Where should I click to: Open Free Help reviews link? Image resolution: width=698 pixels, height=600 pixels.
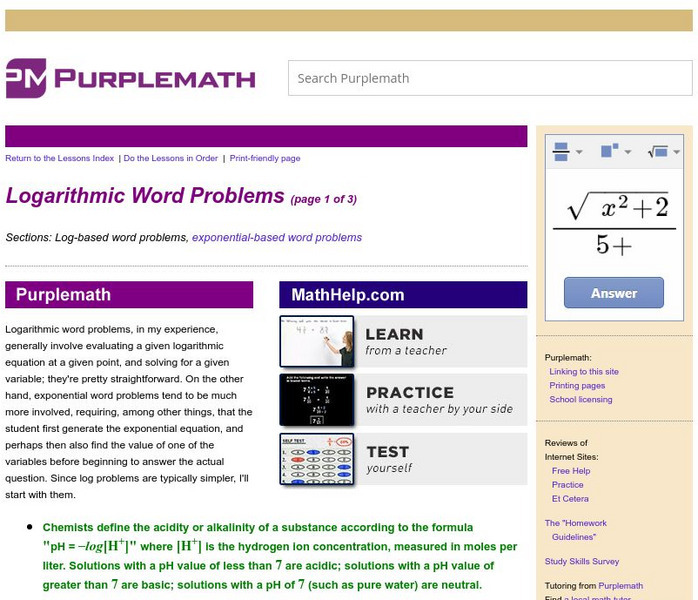click(x=571, y=470)
